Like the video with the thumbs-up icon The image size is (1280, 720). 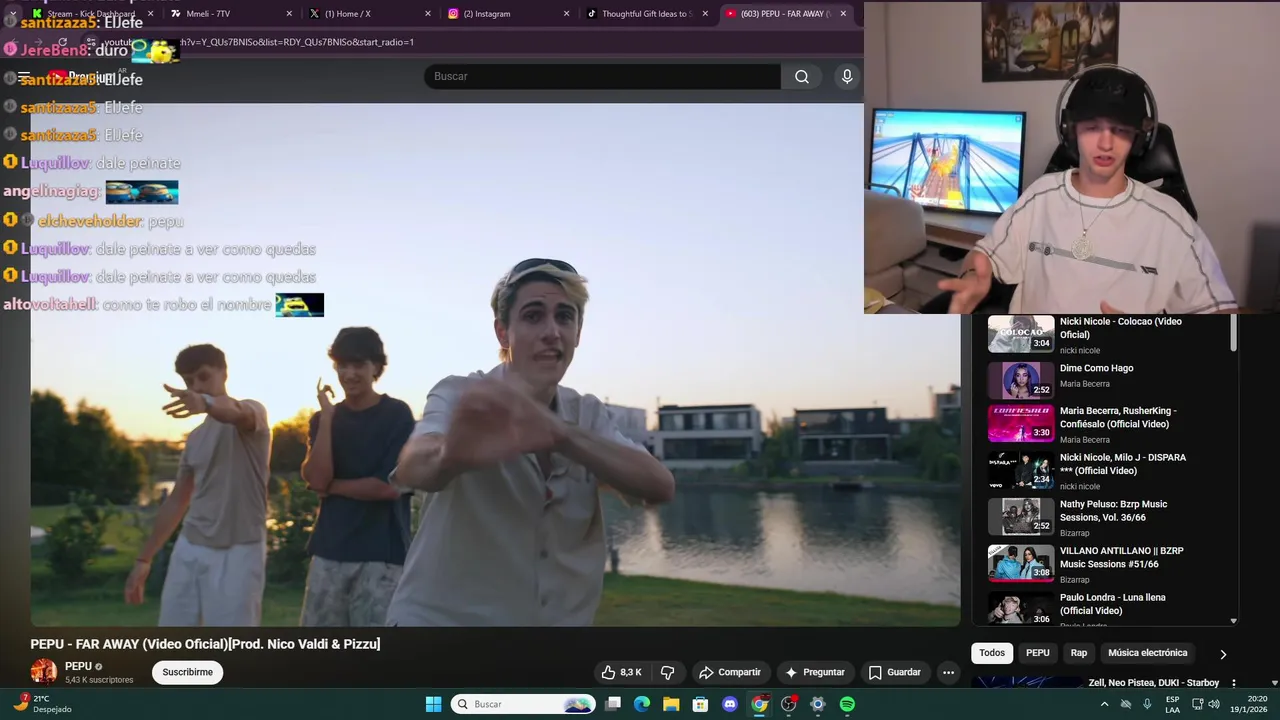tap(621, 672)
